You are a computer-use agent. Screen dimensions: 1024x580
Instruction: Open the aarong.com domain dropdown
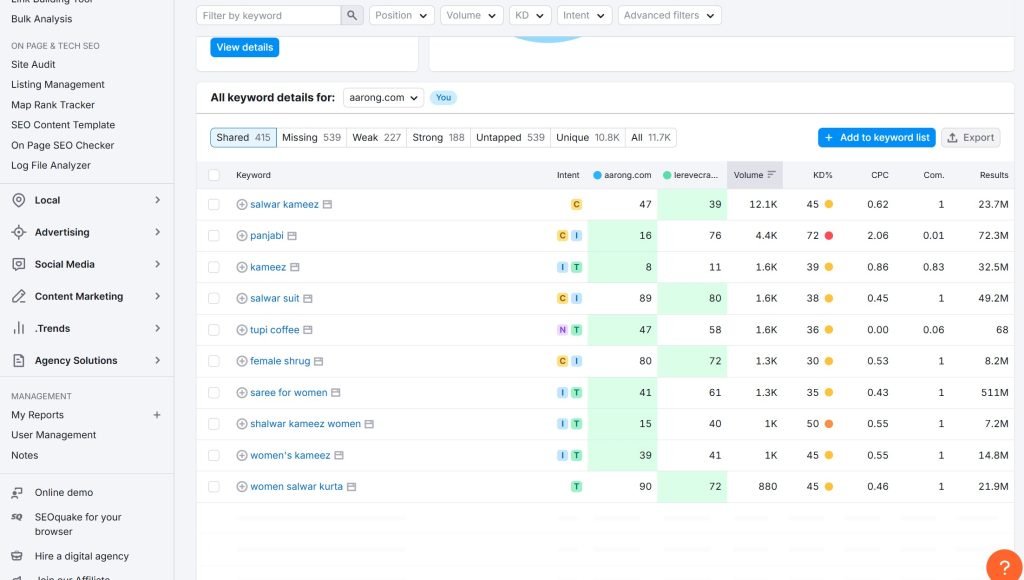383,97
